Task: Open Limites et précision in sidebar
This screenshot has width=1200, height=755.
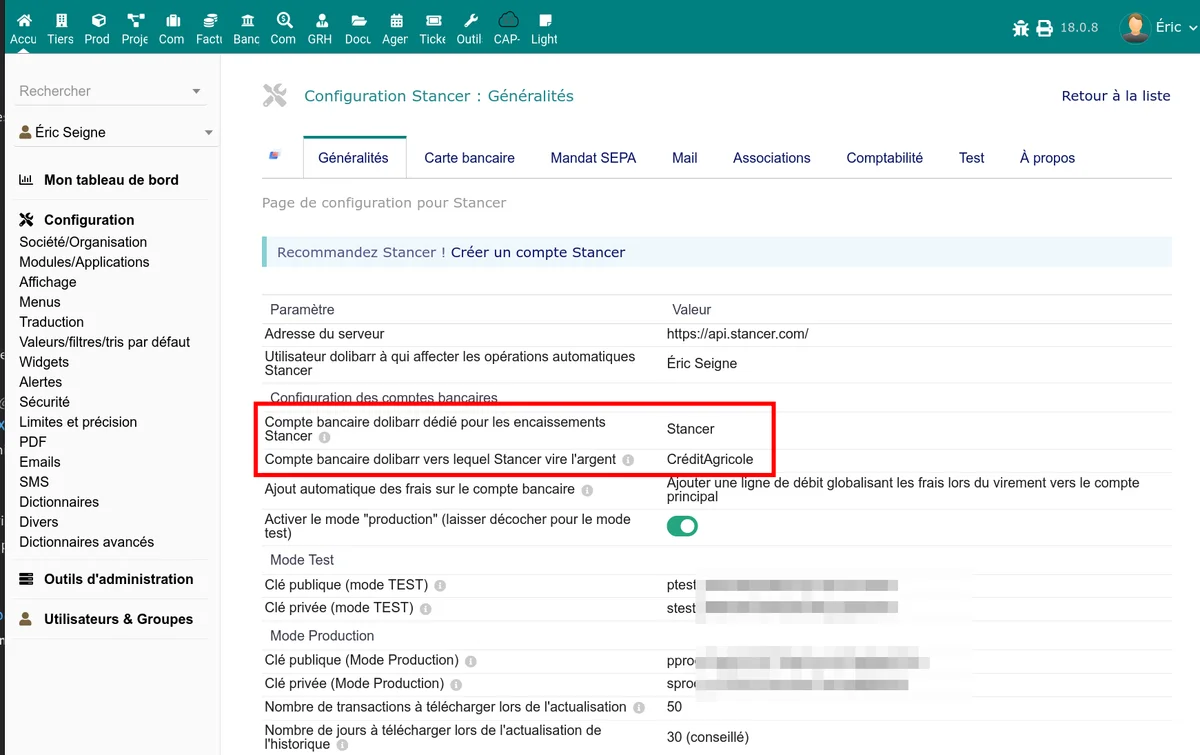Action: tap(78, 422)
